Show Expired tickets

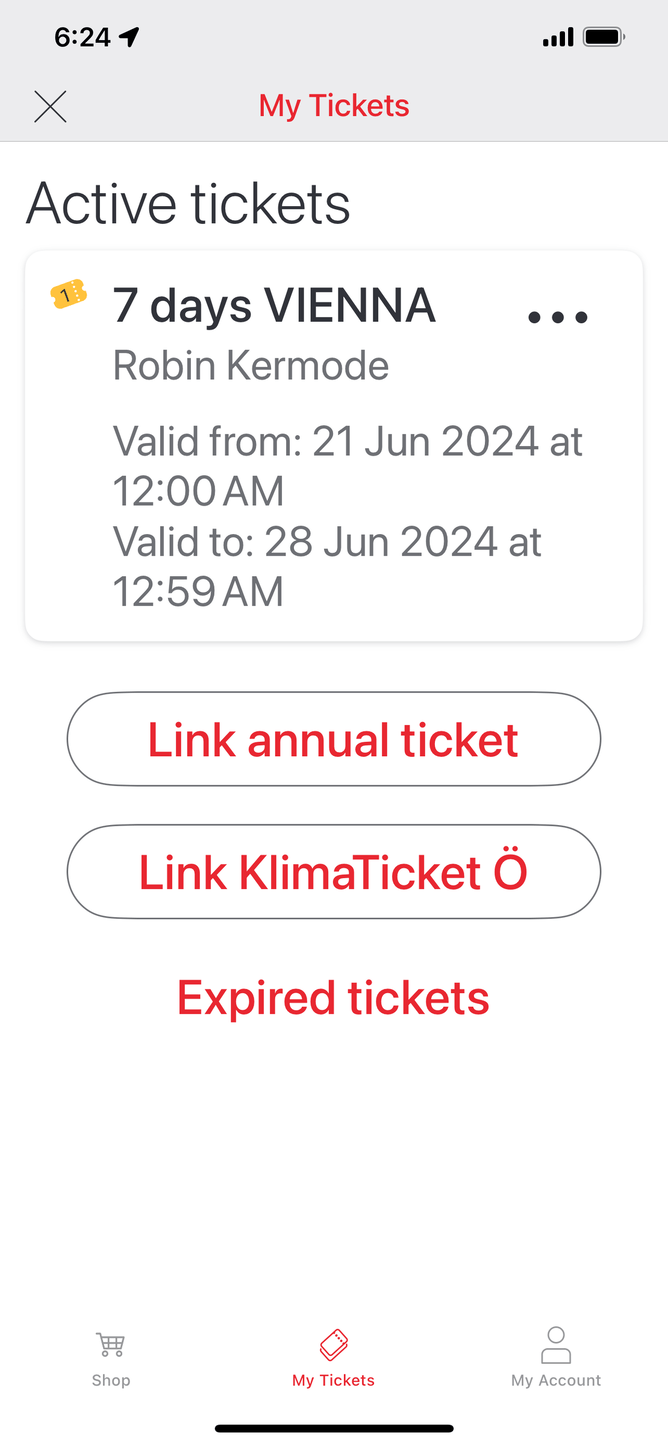click(333, 998)
